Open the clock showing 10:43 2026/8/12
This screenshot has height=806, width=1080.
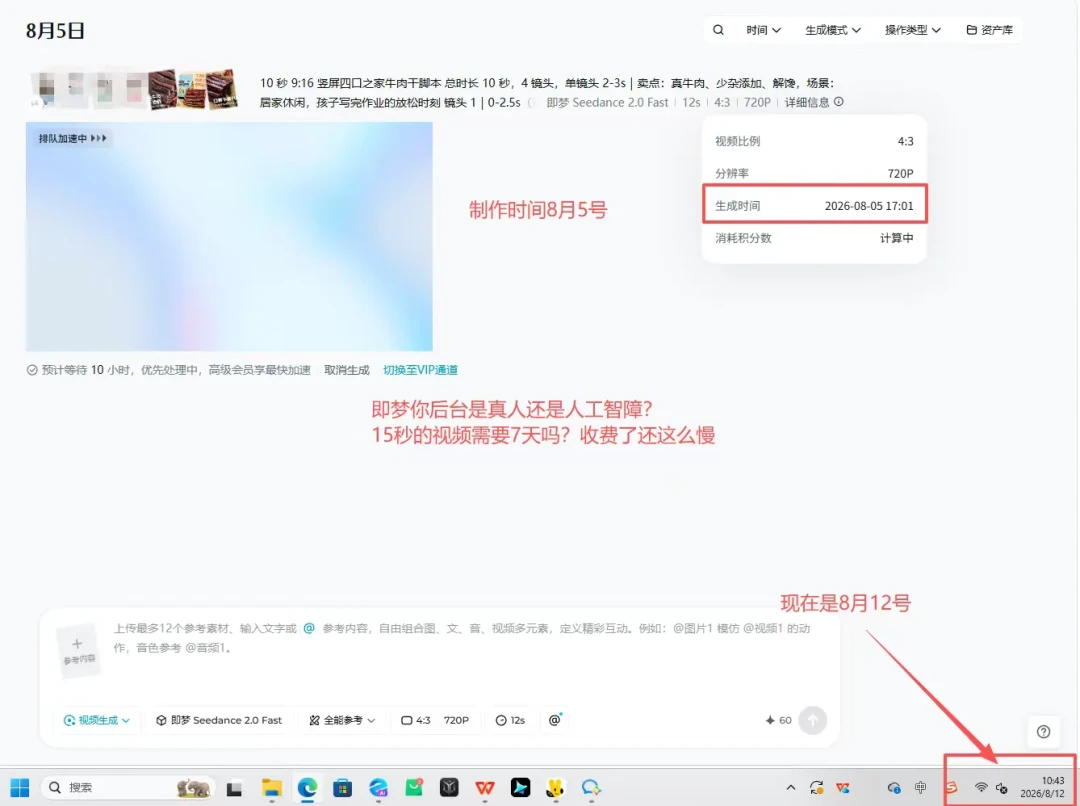(x=1042, y=787)
